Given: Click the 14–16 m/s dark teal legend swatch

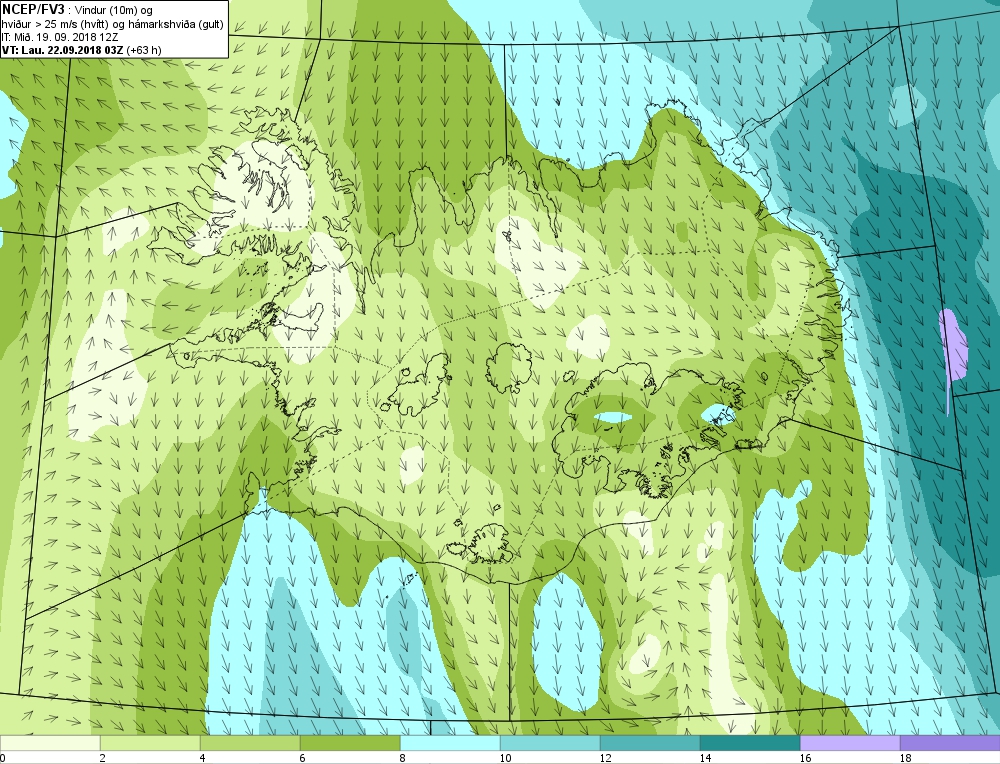Looking at the screenshot, I should [750, 743].
